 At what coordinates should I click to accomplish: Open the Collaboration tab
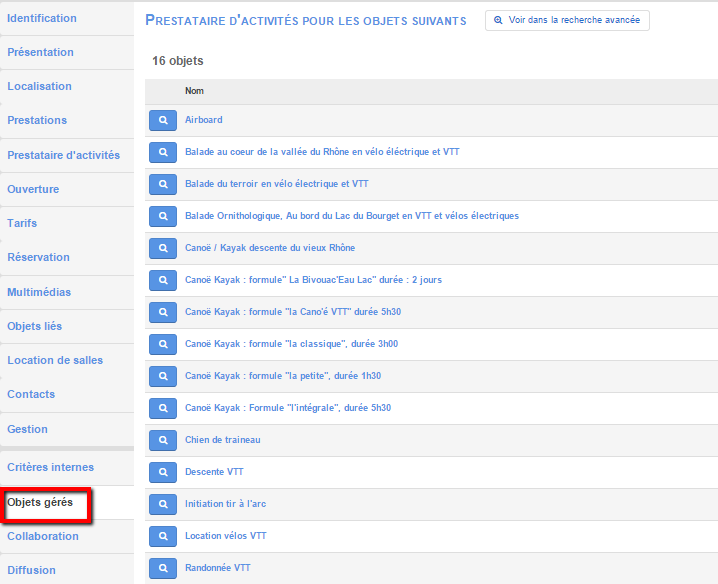(x=67, y=536)
